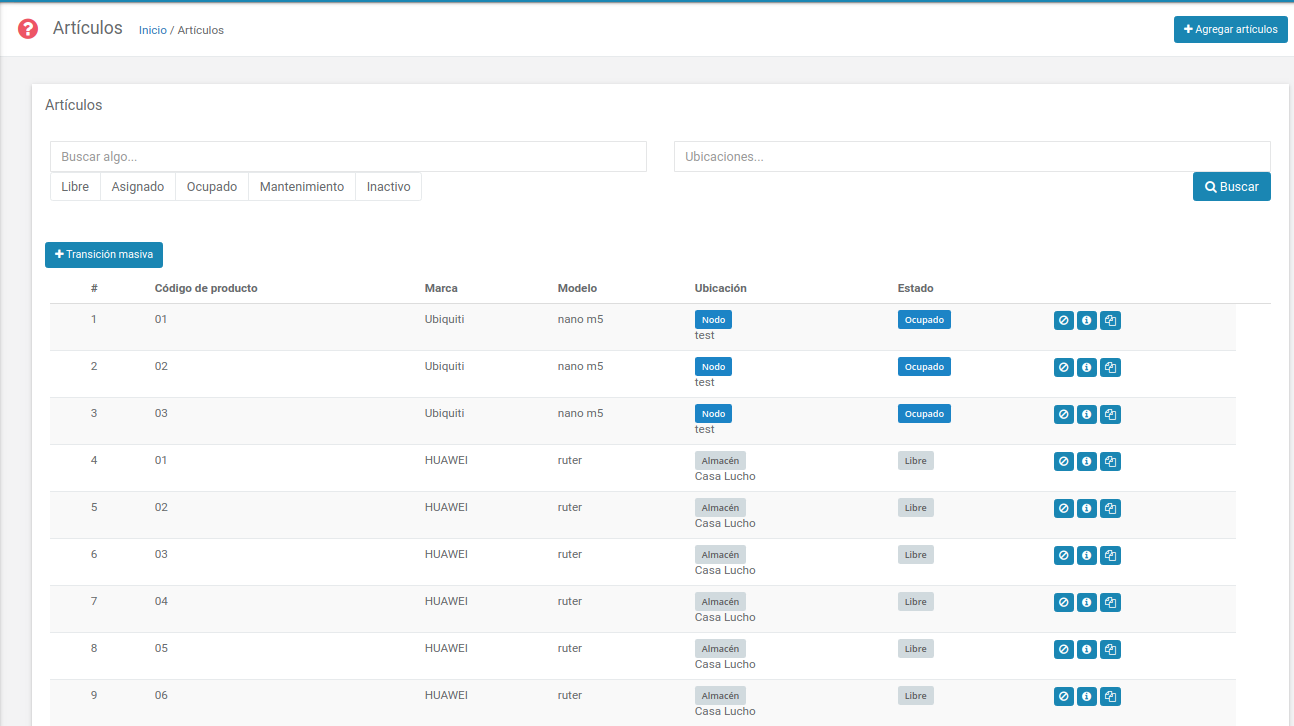Click the disable icon in row 9
This screenshot has width=1294, height=726.
[x=1064, y=697]
